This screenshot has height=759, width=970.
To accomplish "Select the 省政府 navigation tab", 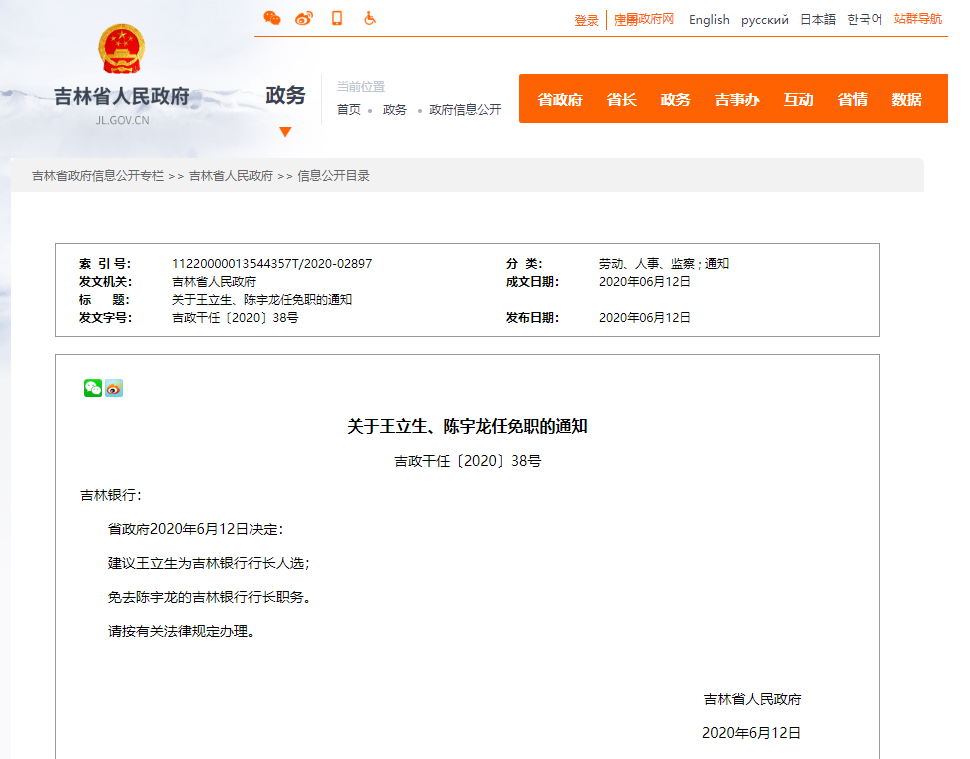I will click(x=560, y=99).
